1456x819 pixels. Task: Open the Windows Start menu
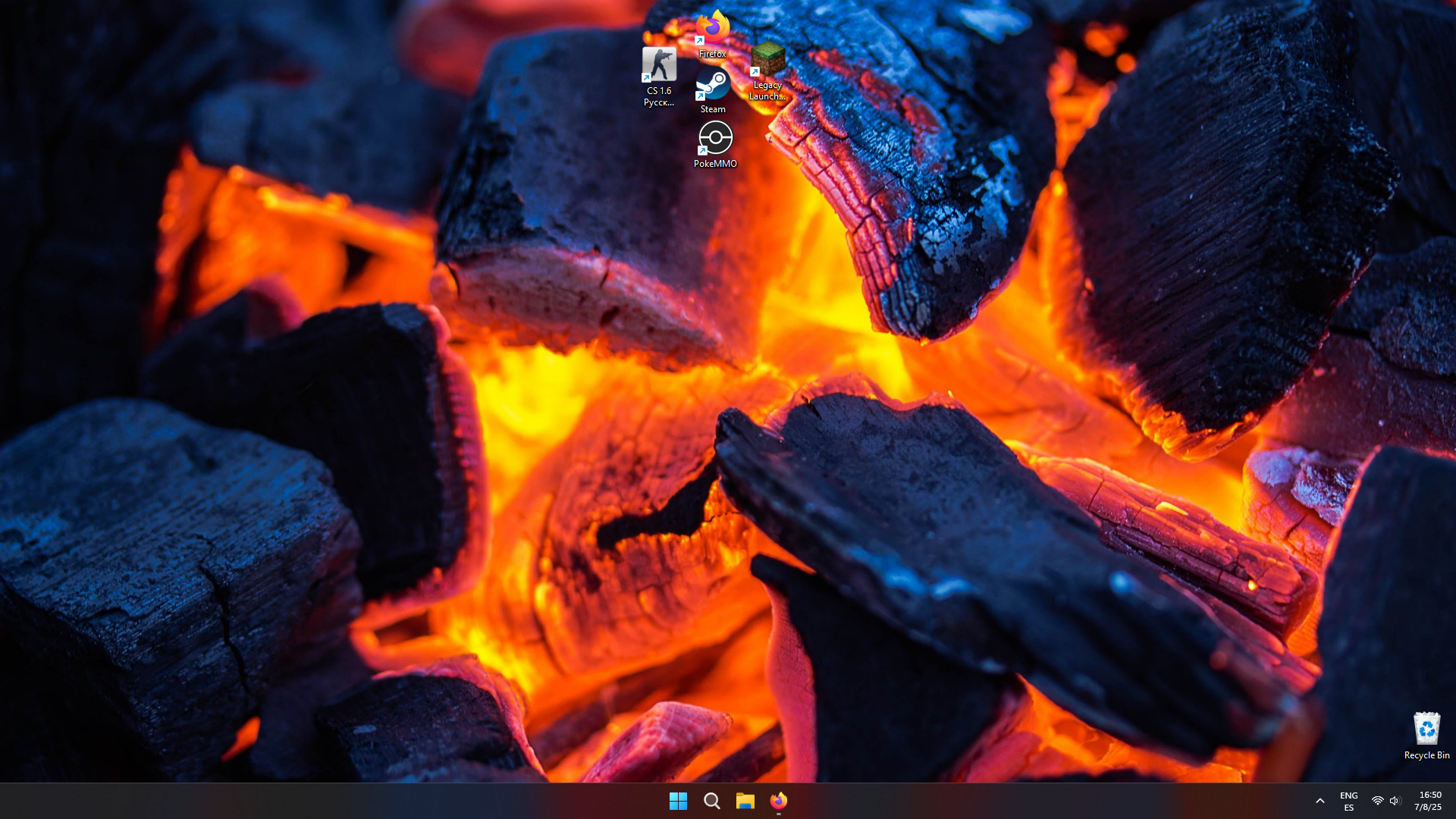(x=678, y=801)
